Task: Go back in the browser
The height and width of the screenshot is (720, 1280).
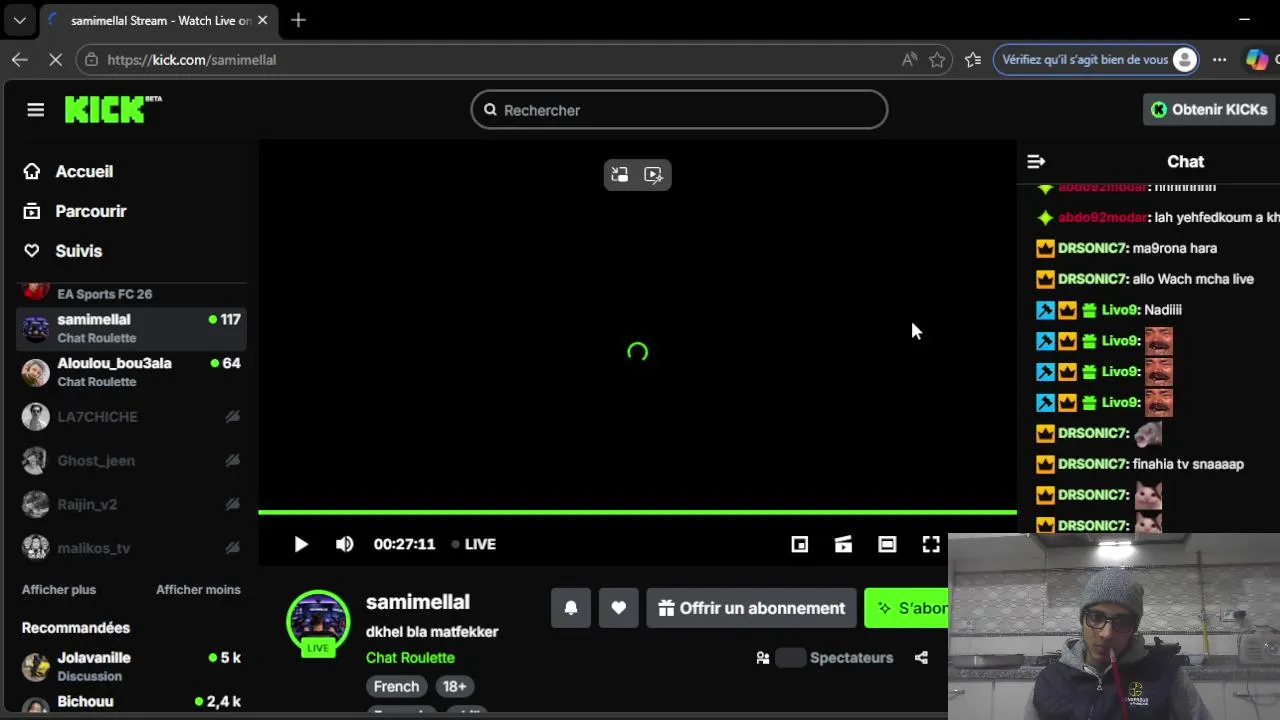Action: pos(20,60)
